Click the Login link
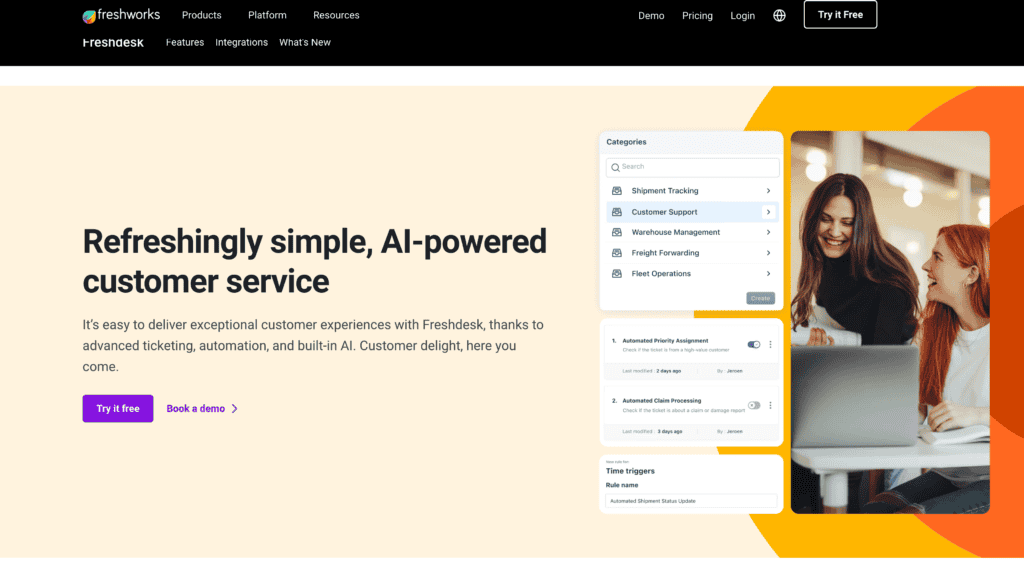This screenshot has width=1024, height=570. [743, 16]
